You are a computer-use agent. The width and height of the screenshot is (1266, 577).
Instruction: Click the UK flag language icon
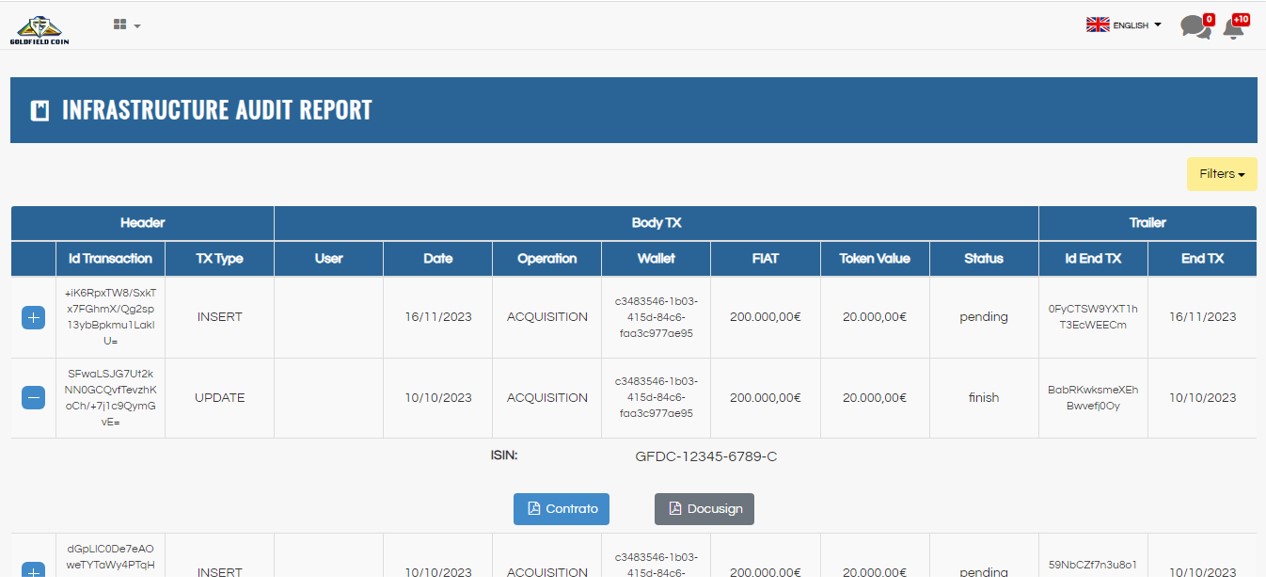(x=1097, y=25)
